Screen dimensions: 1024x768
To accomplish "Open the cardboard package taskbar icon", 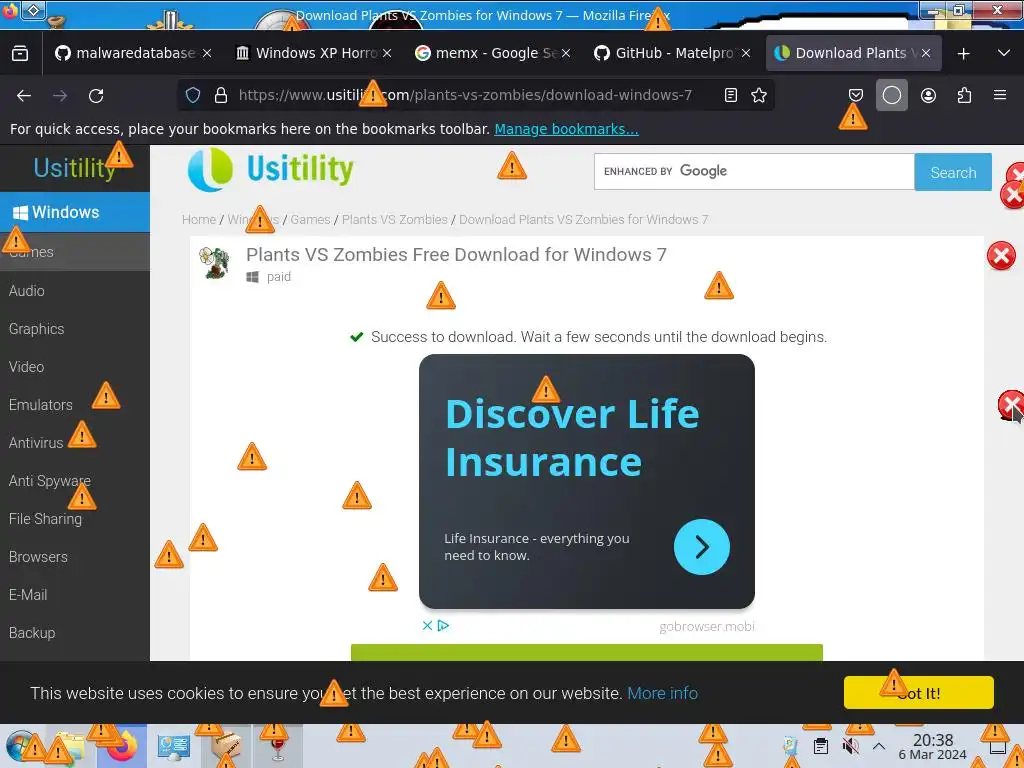I will [225, 746].
